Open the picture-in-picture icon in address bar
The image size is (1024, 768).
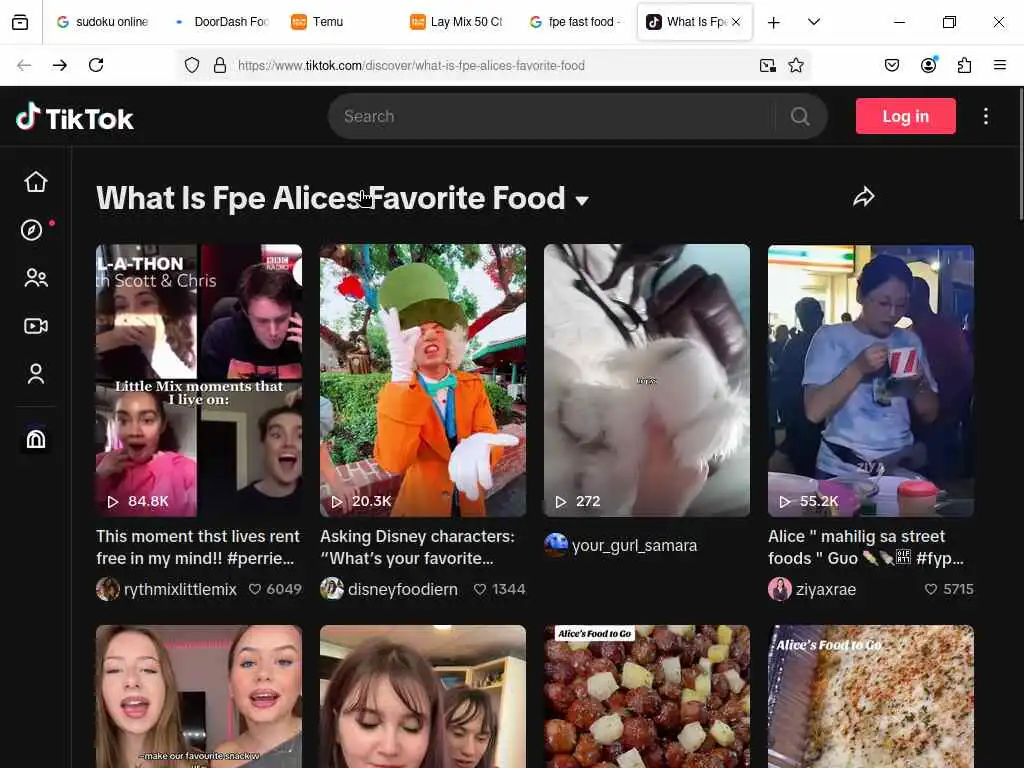pyautogui.click(x=767, y=65)
